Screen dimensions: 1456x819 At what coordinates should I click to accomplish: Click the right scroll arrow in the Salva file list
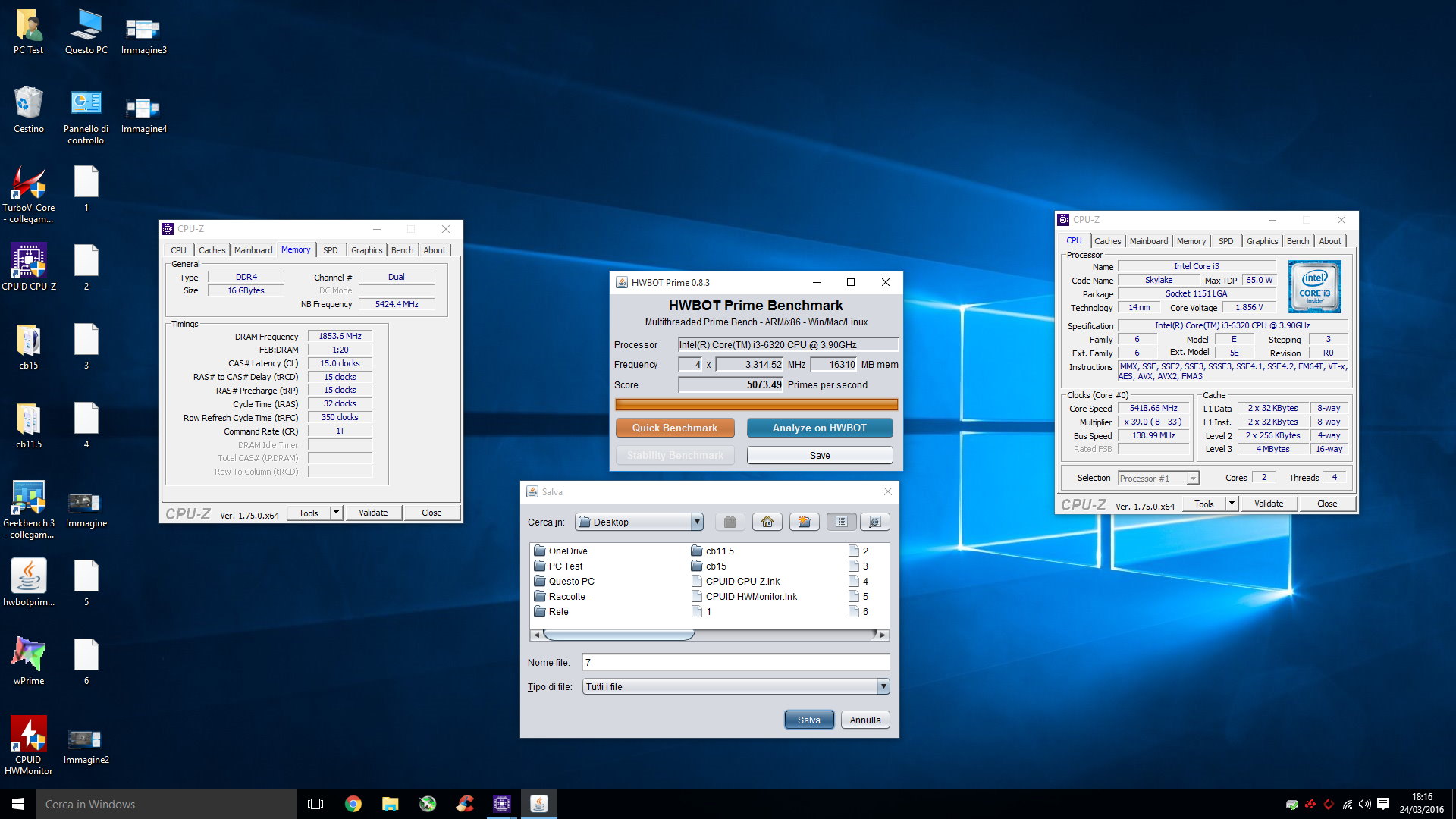[882, 635]
